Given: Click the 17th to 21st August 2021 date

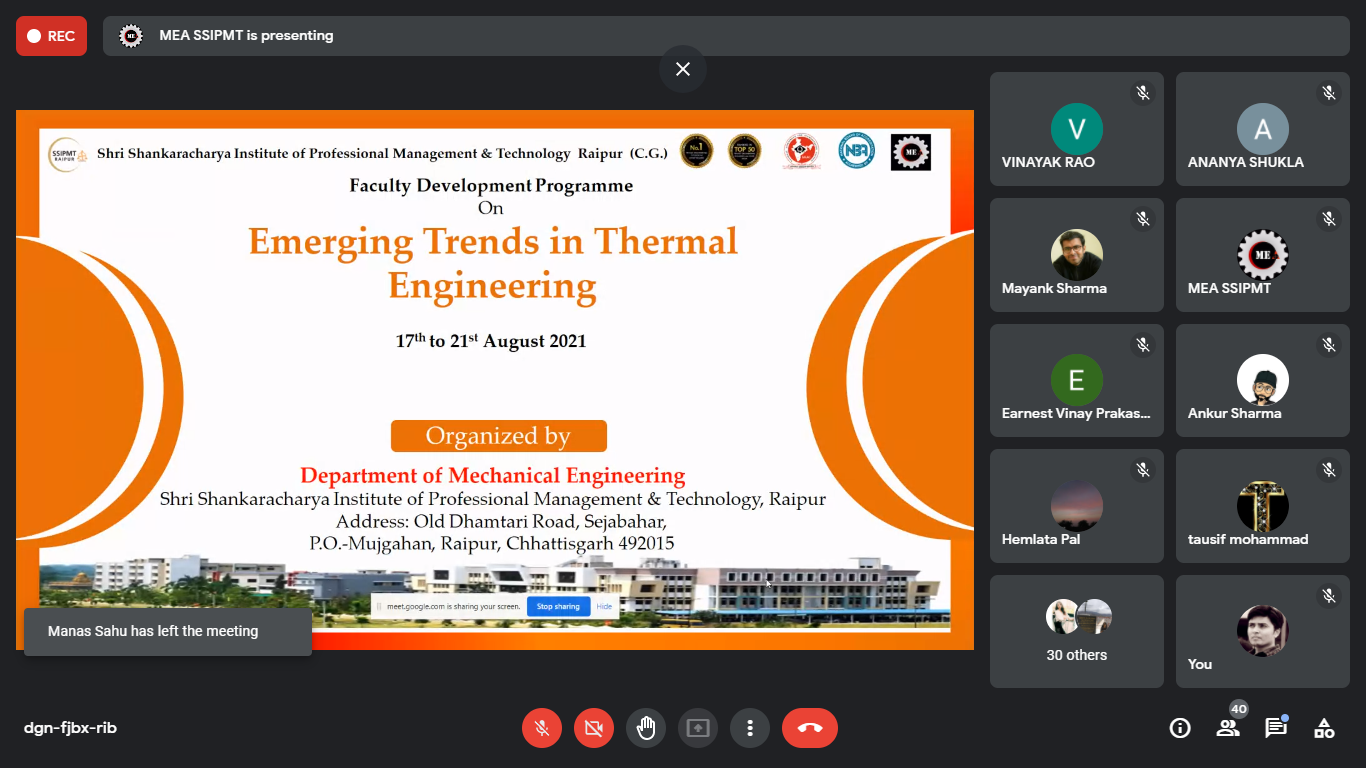Looking at the screenshot, I should (491, 341).
